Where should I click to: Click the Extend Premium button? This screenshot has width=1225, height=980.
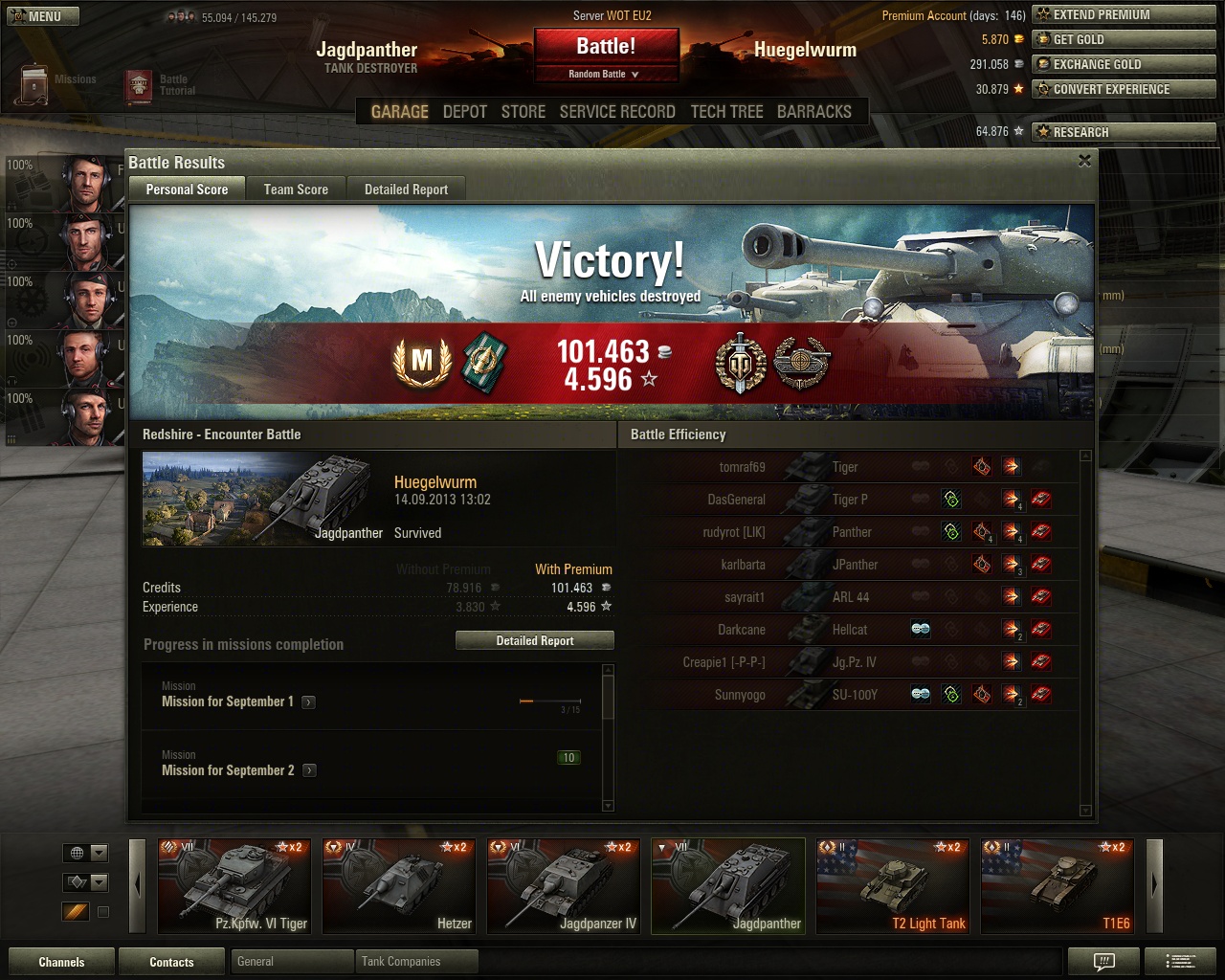click(1124, 15)
